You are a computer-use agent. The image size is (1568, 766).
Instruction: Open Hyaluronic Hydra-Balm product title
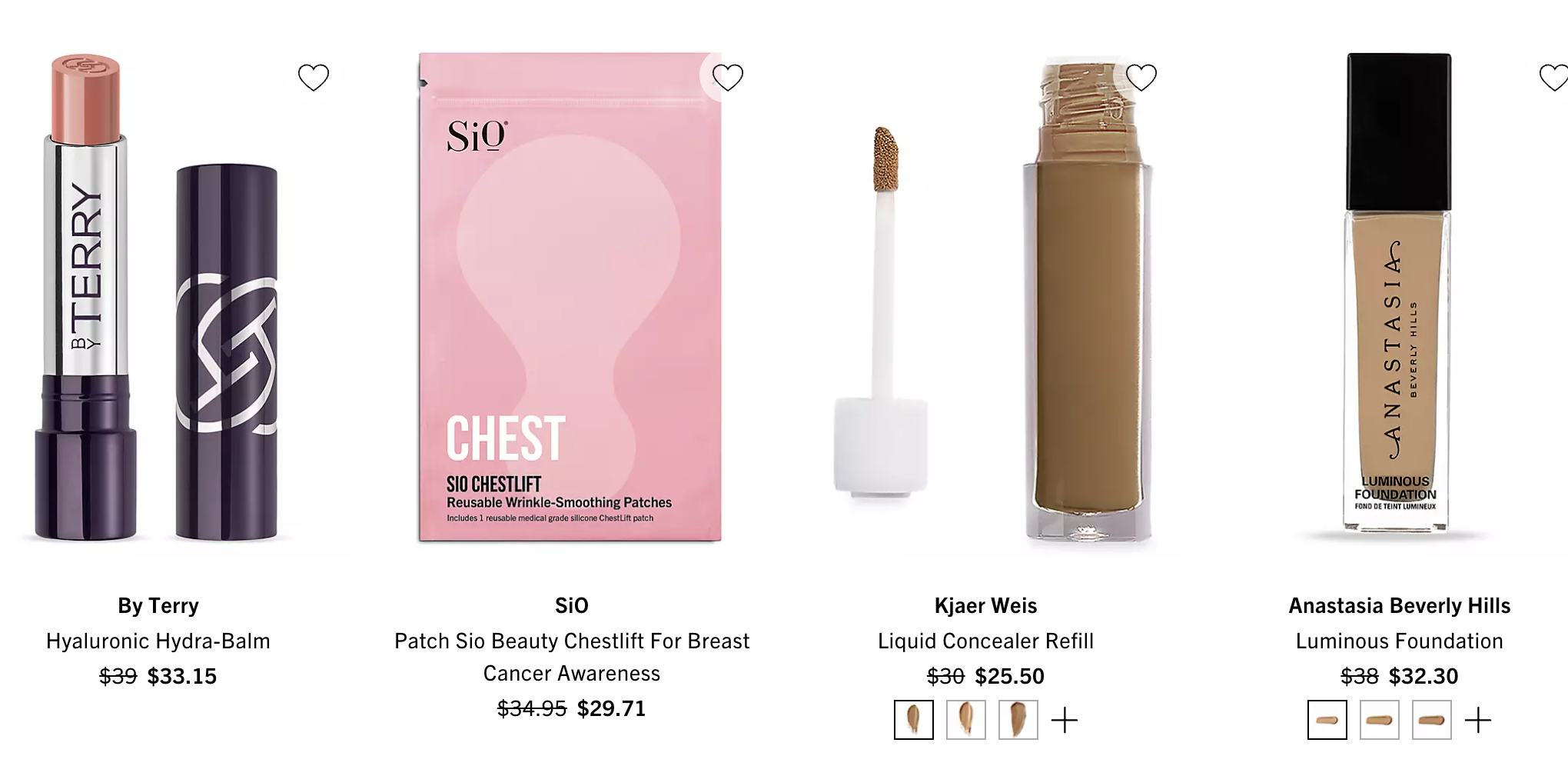click(158, 641)
